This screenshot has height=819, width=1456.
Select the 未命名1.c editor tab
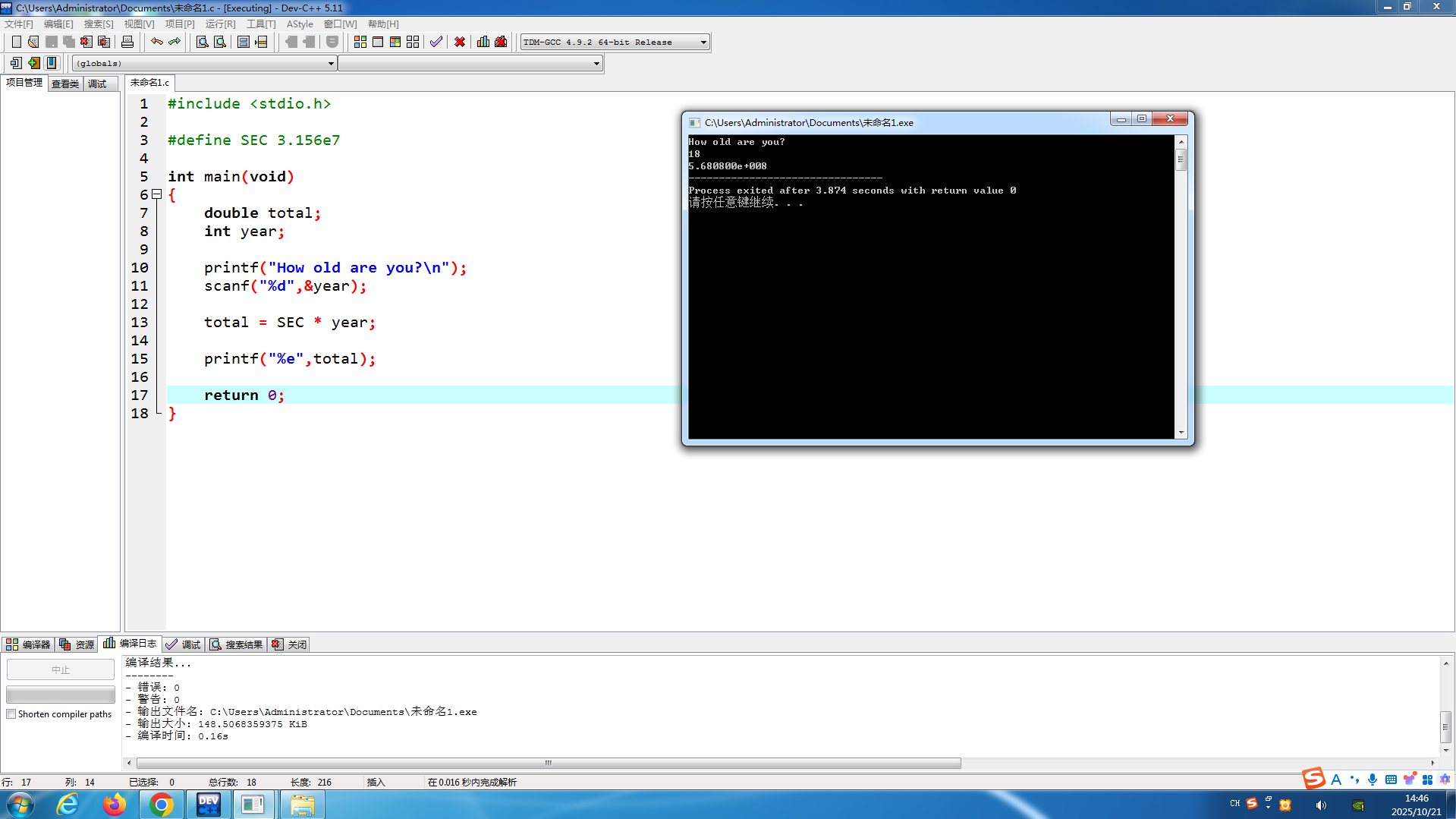click(x=149, y=83)
